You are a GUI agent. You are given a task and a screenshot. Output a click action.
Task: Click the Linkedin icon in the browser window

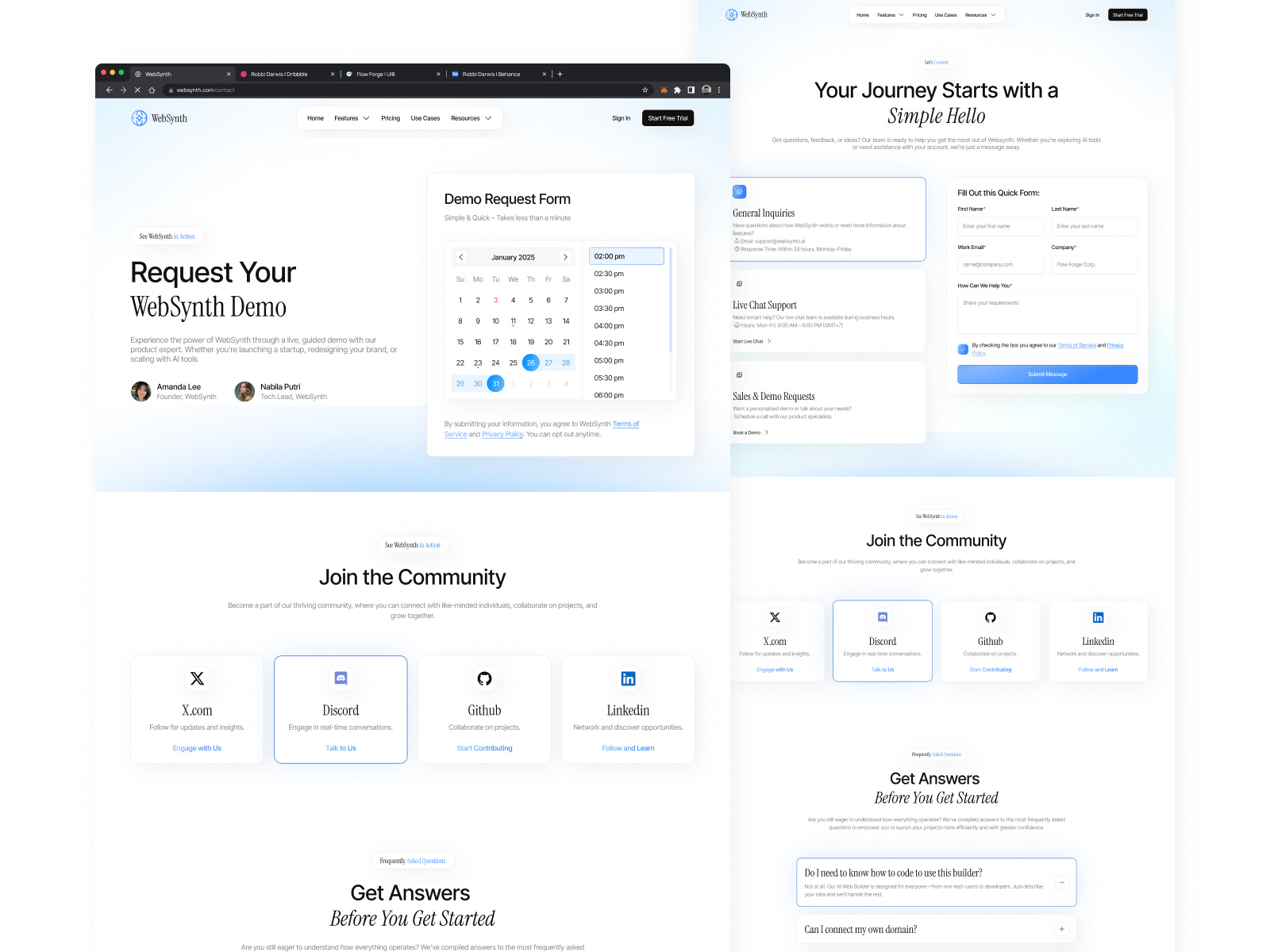pos(628,678)
